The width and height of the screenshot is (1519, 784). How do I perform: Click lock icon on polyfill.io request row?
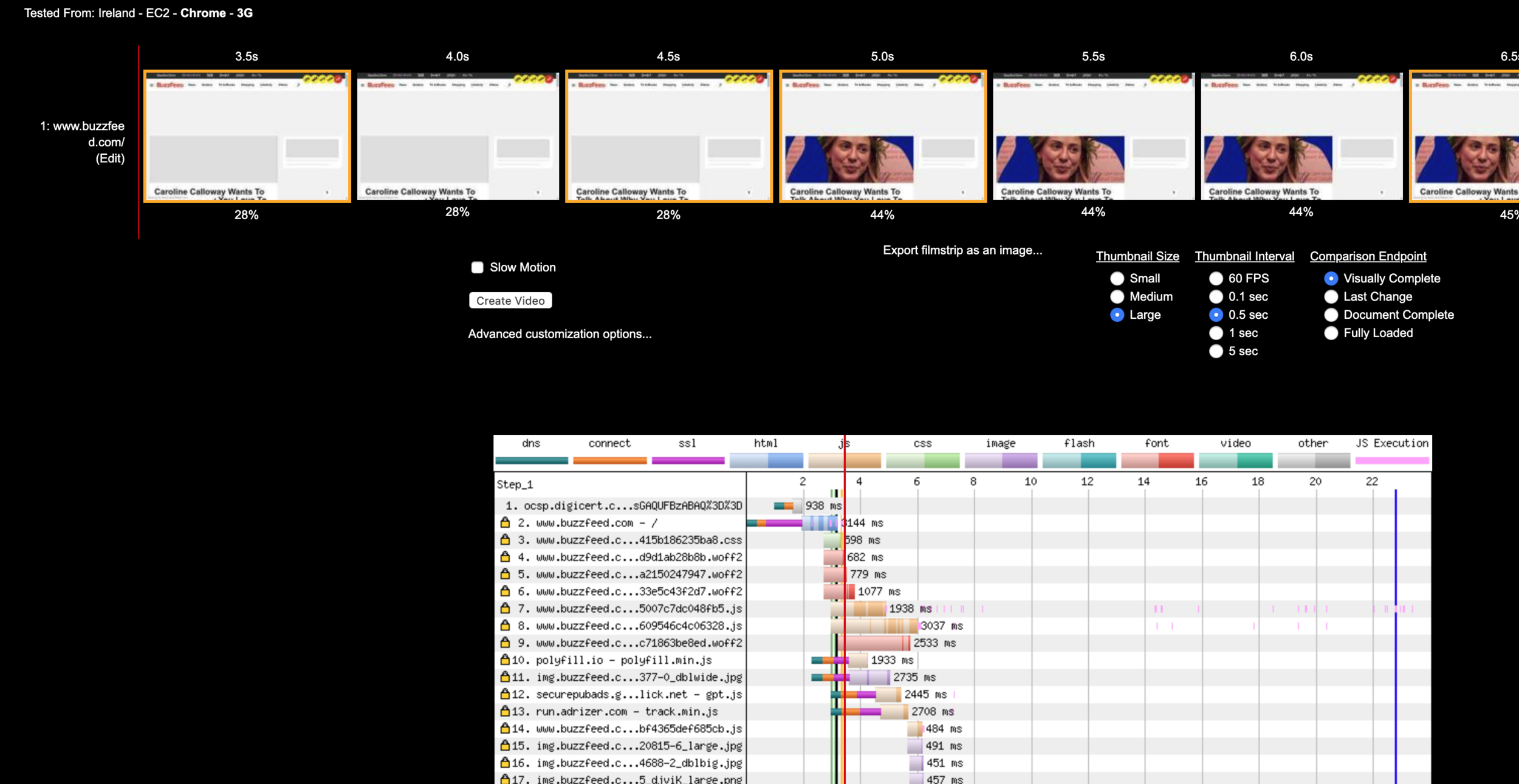pos(505,660)
